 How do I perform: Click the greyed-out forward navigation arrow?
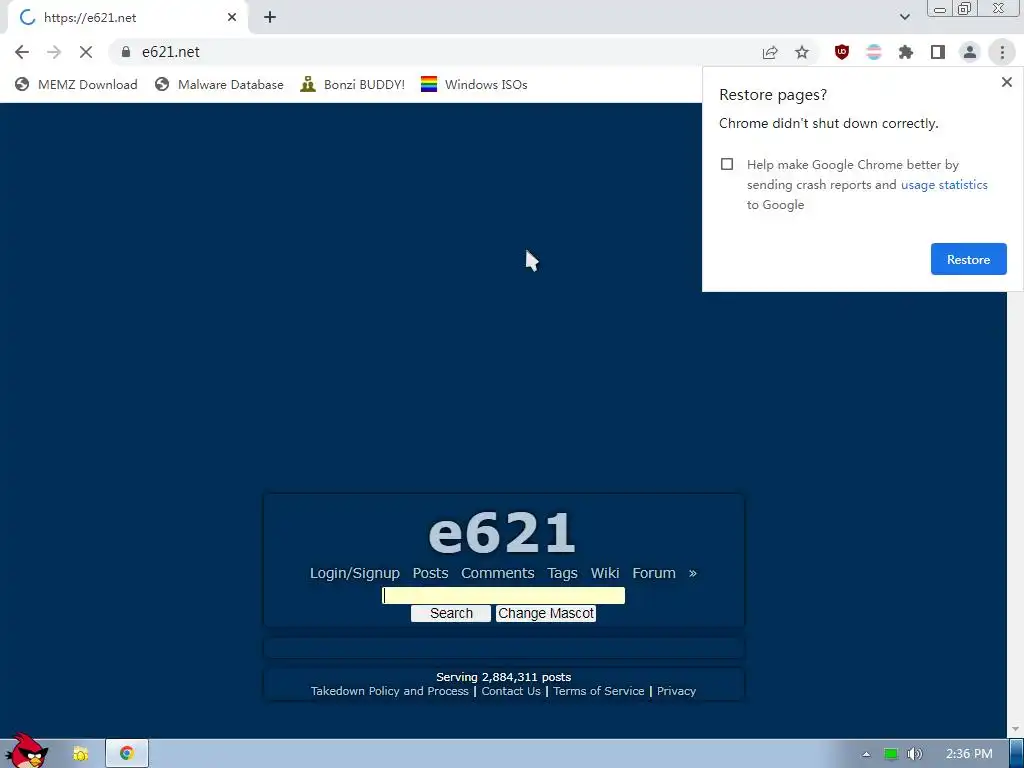[54, 52]
